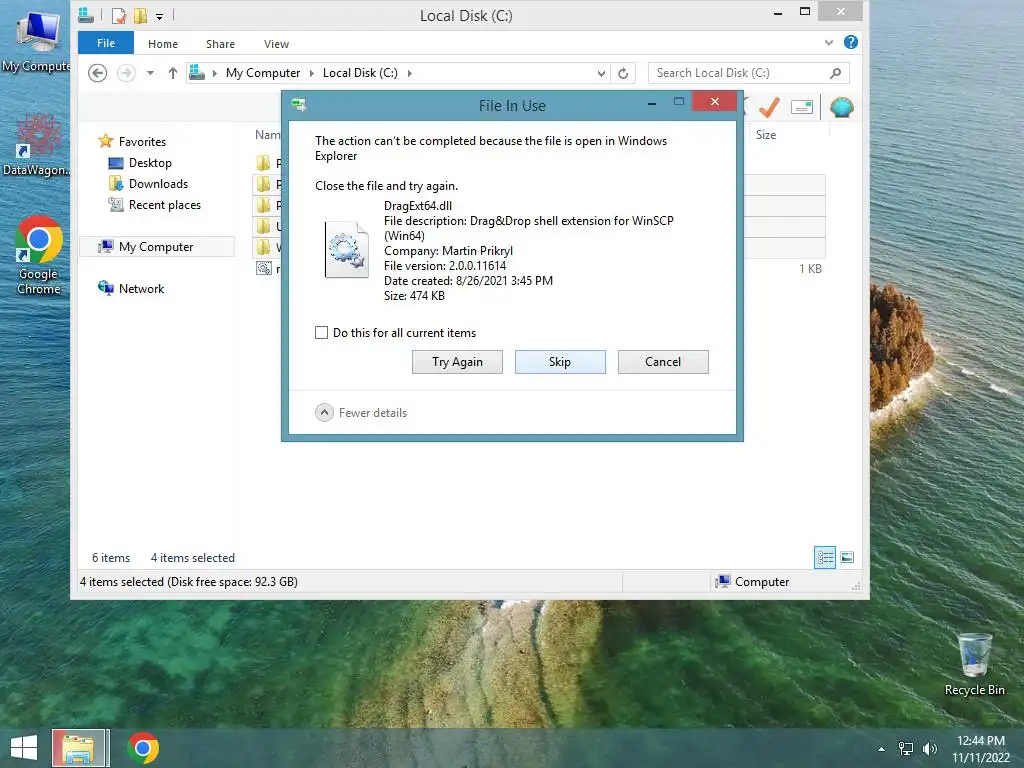1024x768 pixels.
Task: Select Desktop under Favorites
Action: point(150,163)
